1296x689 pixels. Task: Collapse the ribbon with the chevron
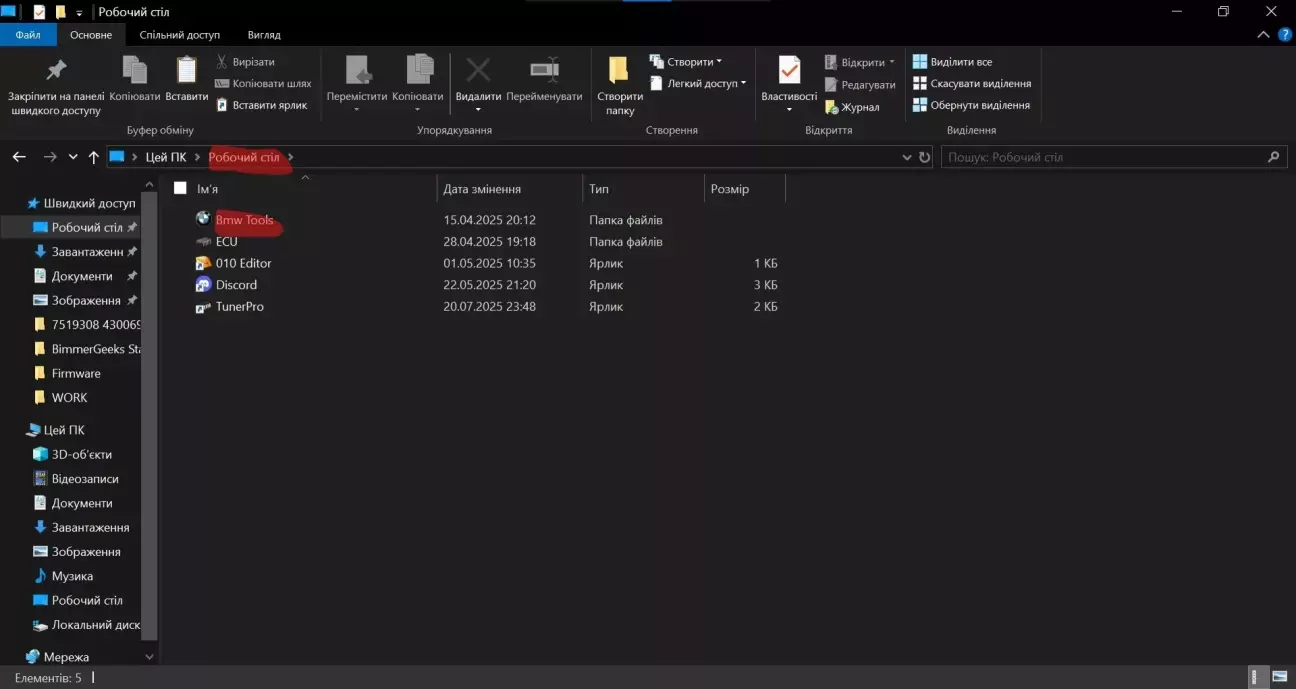click(x=1262, y=35)
